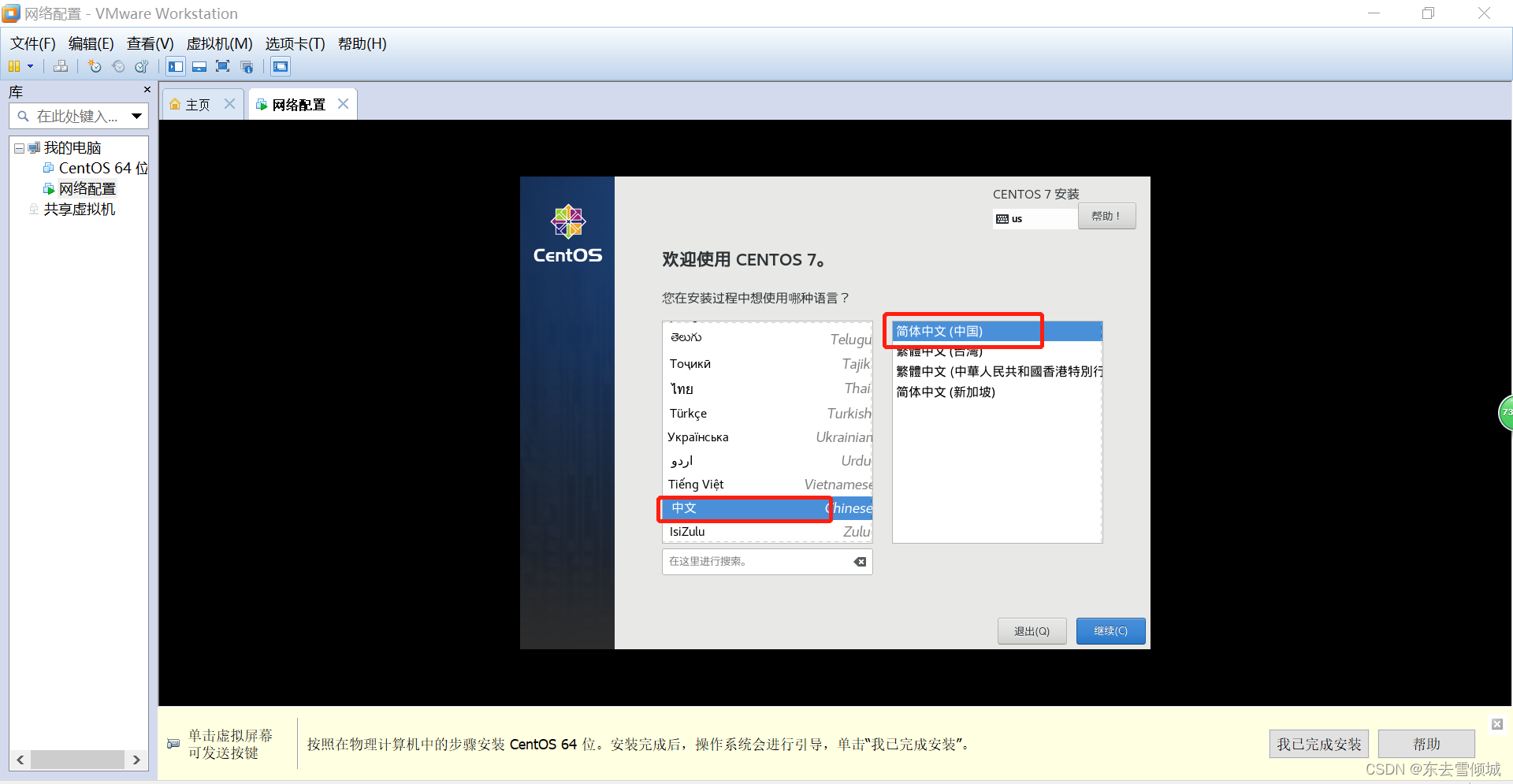Open 文件(F) menu

33,43
